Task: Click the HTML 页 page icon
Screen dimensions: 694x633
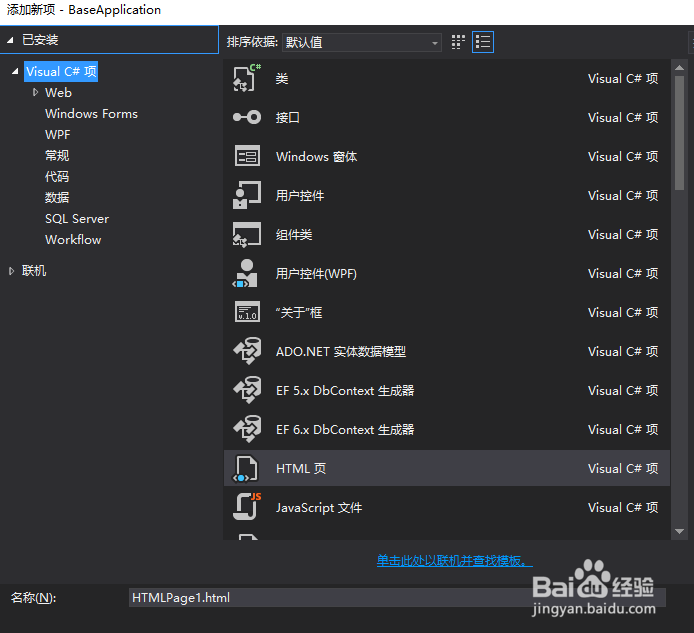Action: [245, 468]
